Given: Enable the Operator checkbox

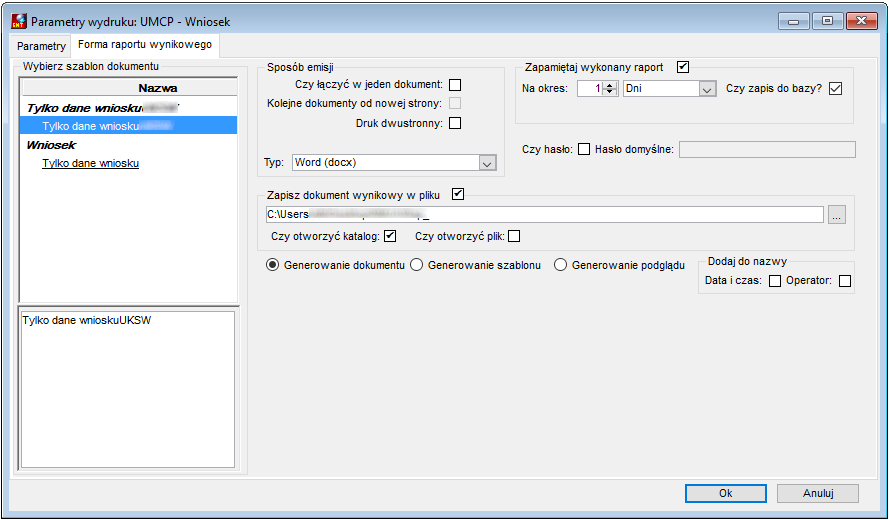Looking at the screenshot, I should 845,281.
